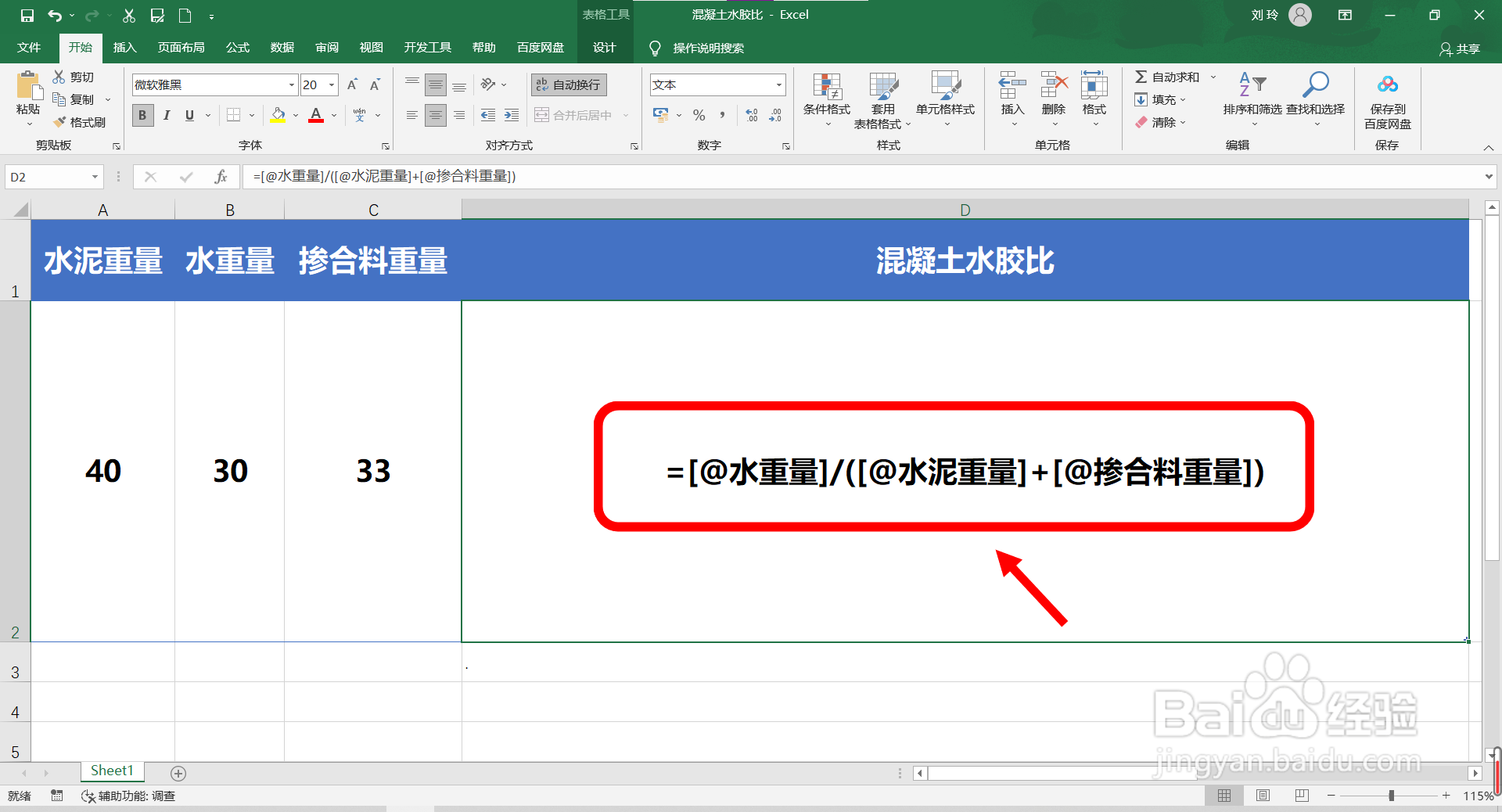The height and width of the screenshot is (812, 1502).
Task: Open the AutoSum (自动求和) function
Action: click(1170, 76)
